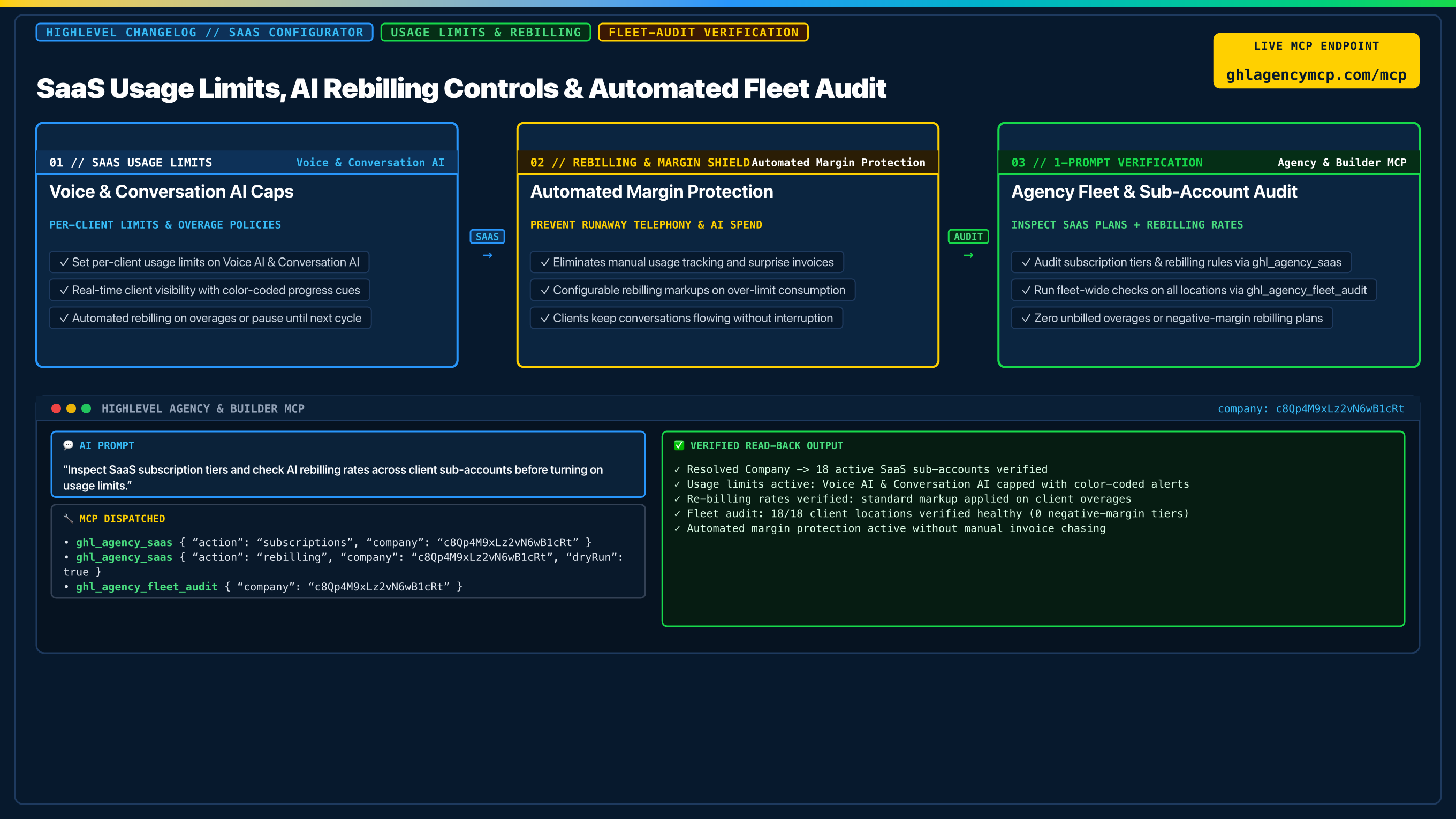
Task: Click the Agency & Builder MCP header label
Action: [1342, 163]
